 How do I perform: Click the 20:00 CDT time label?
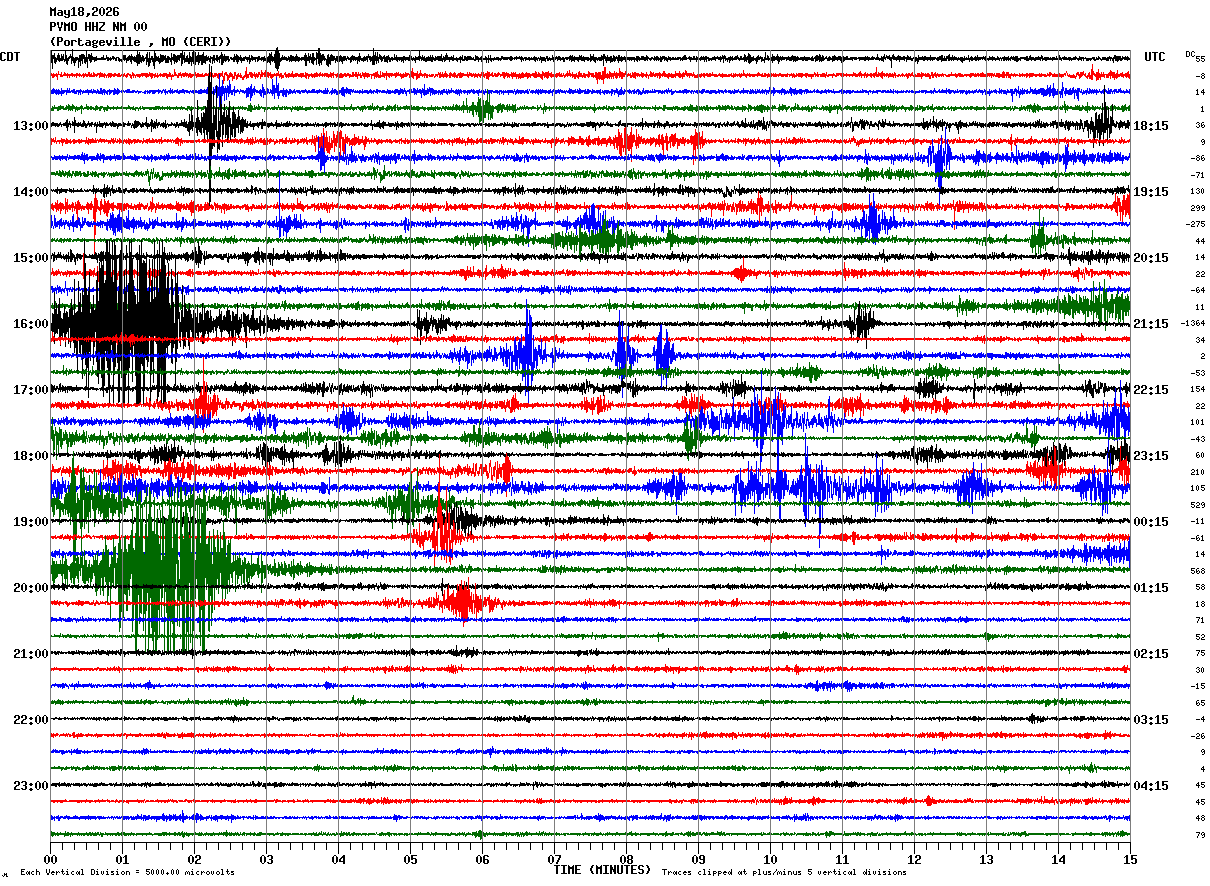[30, 588]
